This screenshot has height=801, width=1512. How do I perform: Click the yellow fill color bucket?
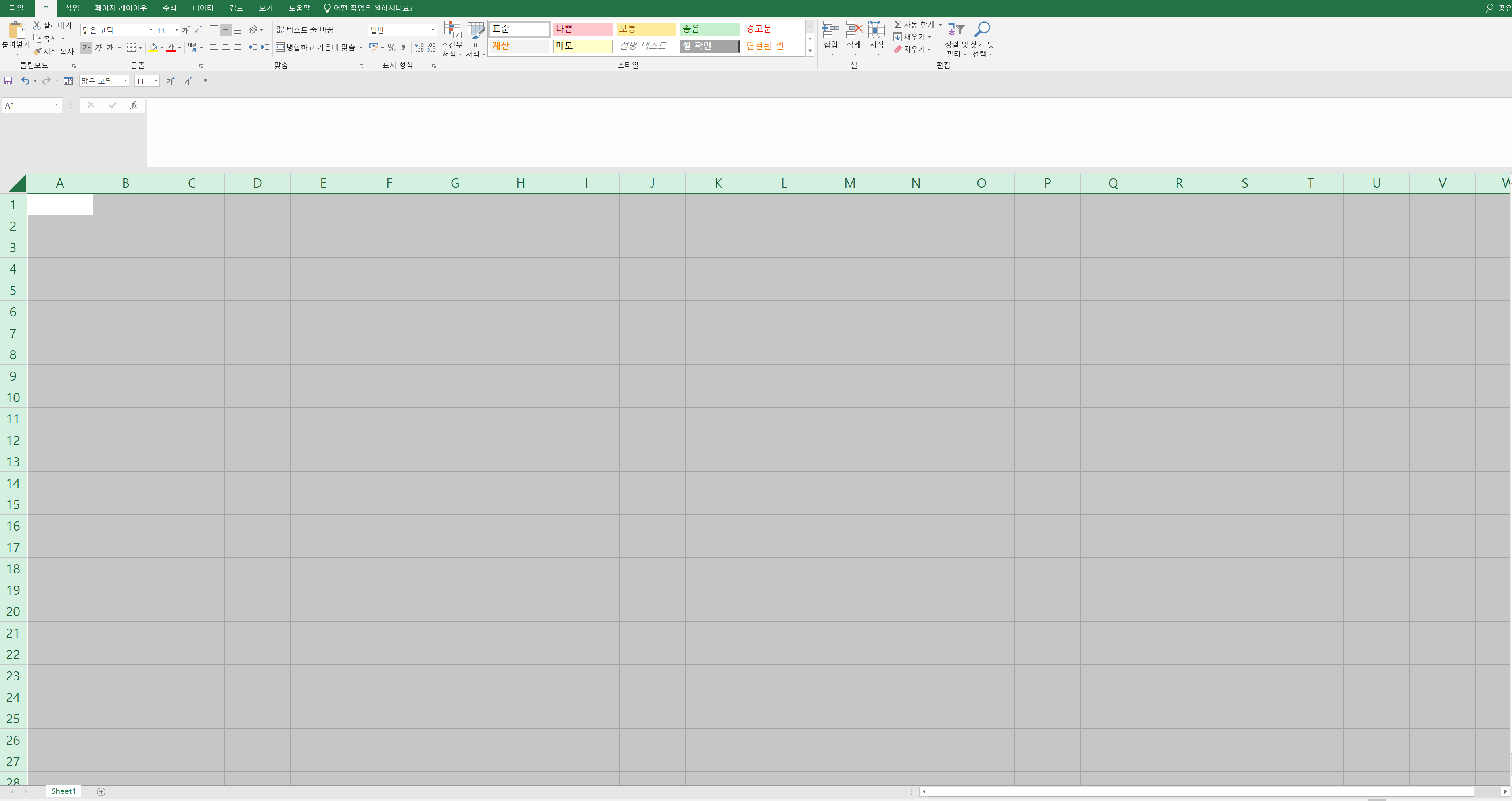pos(153,48)
